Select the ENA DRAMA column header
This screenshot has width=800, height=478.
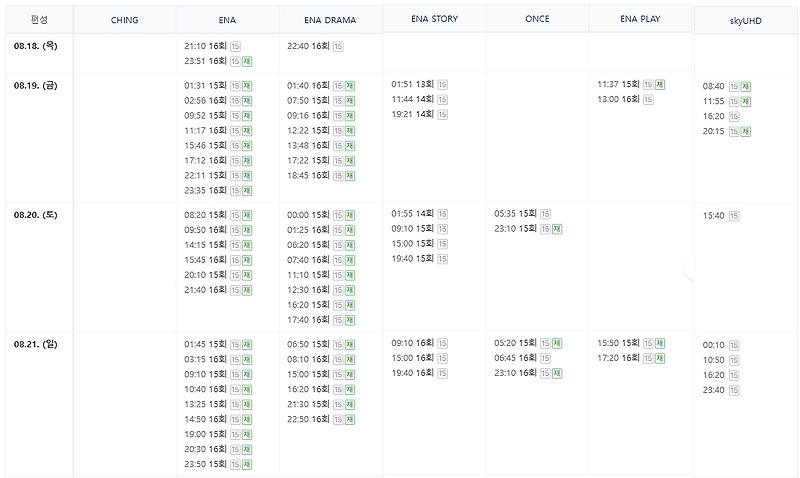pyautogui.click(x=330, y=20)
